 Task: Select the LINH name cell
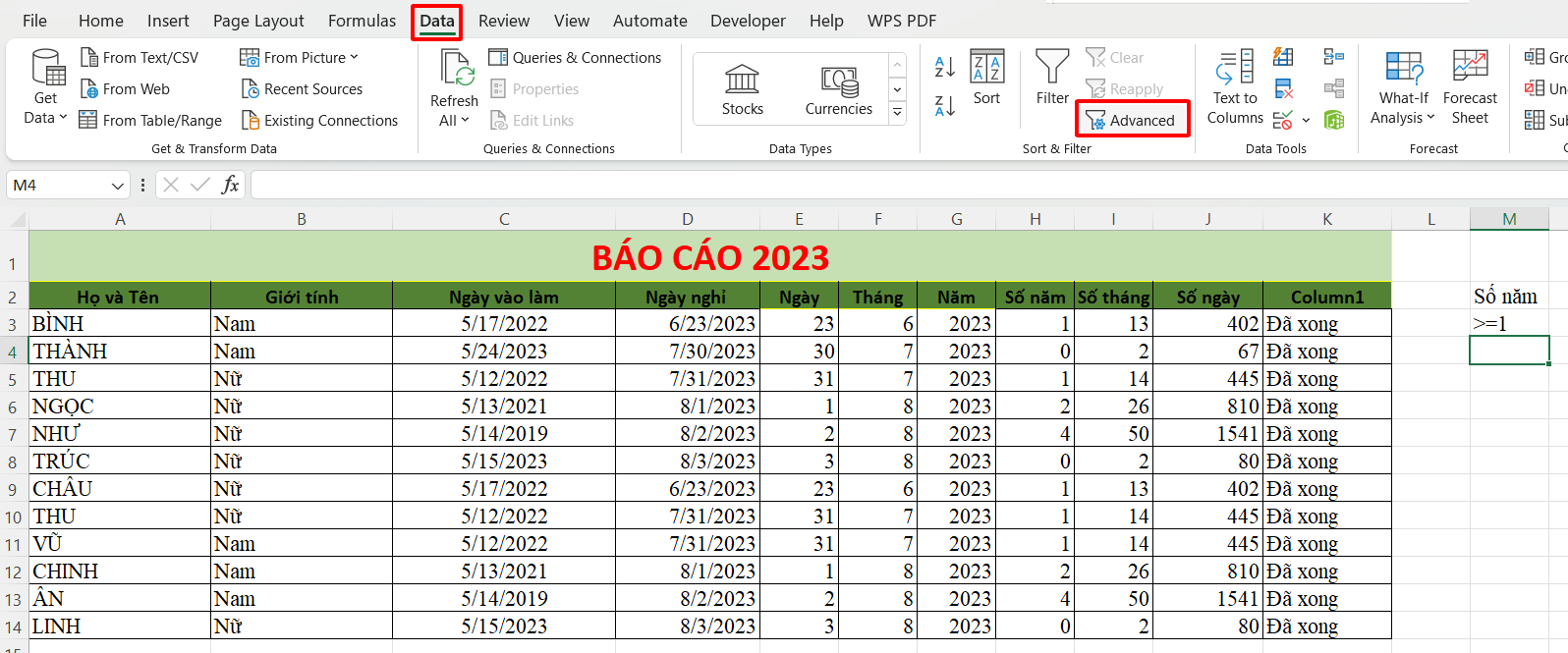point(120,626)
